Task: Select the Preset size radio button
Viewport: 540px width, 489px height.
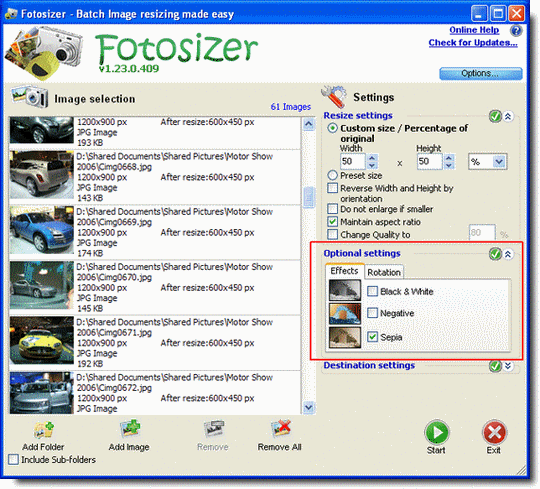Action: pos(332,175)
